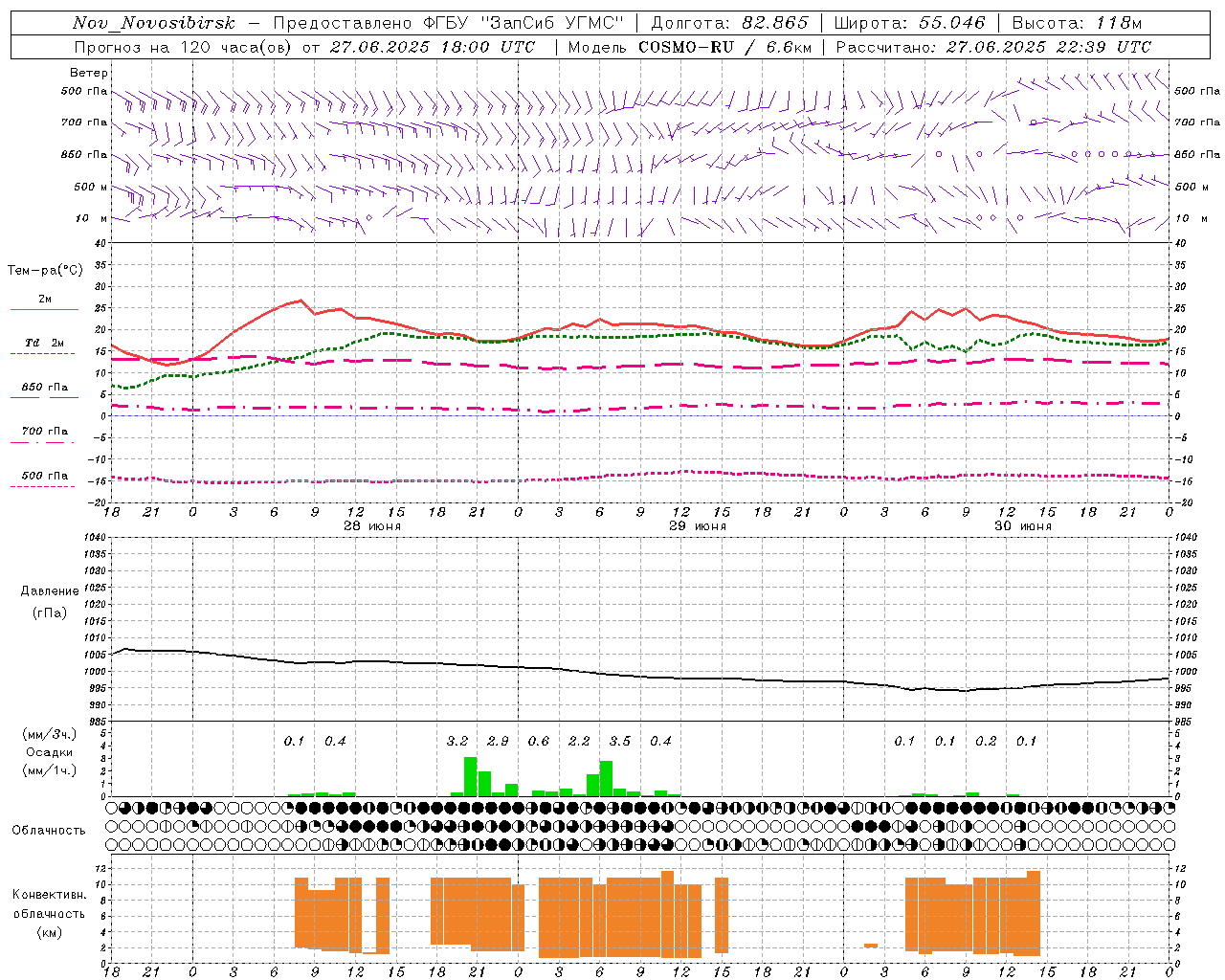This screenshot has width=1225, height=980.
Task: Select the (мм/3ч.) unit label
Action: 49,735
